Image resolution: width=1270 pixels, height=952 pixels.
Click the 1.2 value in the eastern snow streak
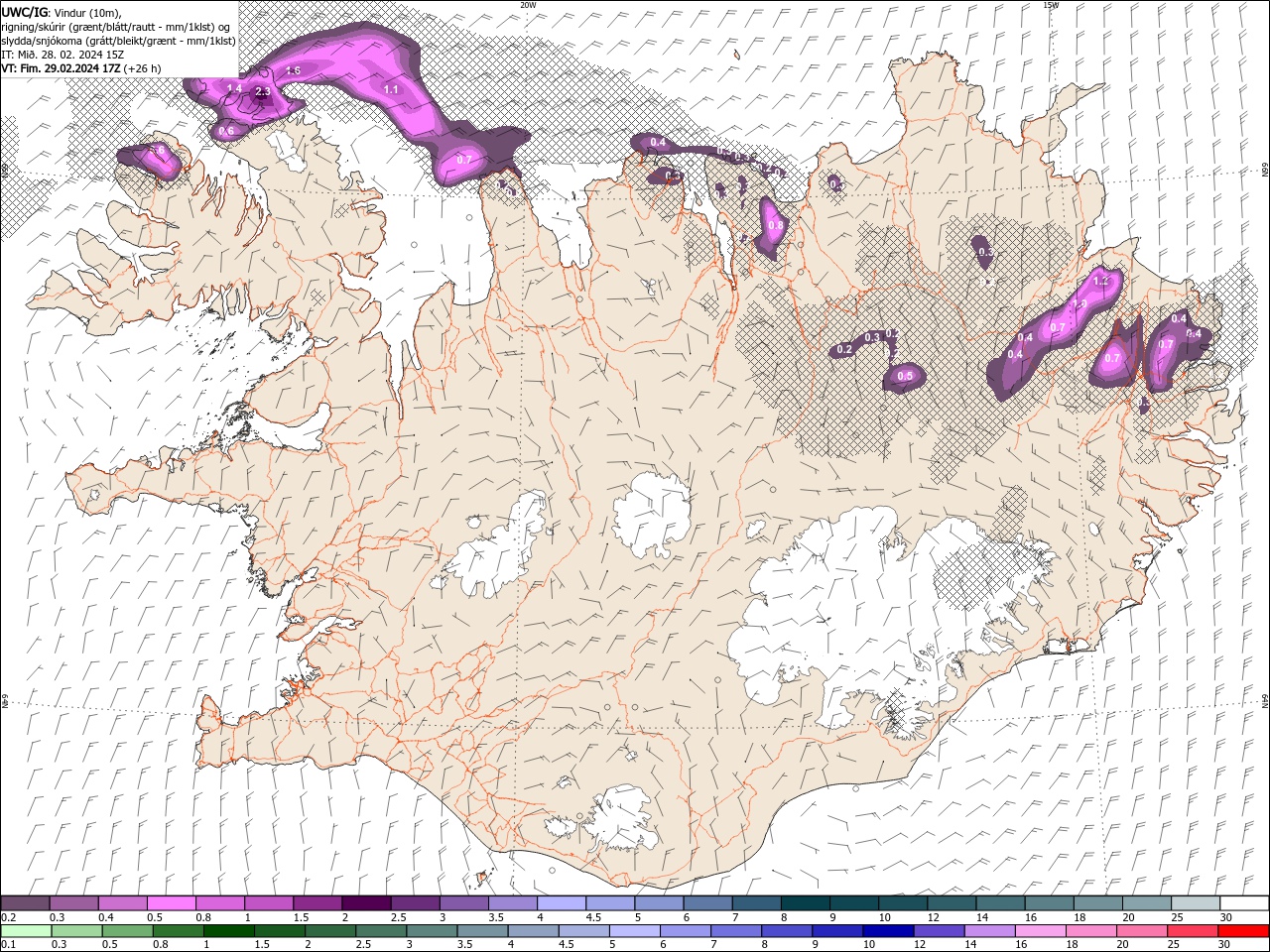tap(1099, 282)
